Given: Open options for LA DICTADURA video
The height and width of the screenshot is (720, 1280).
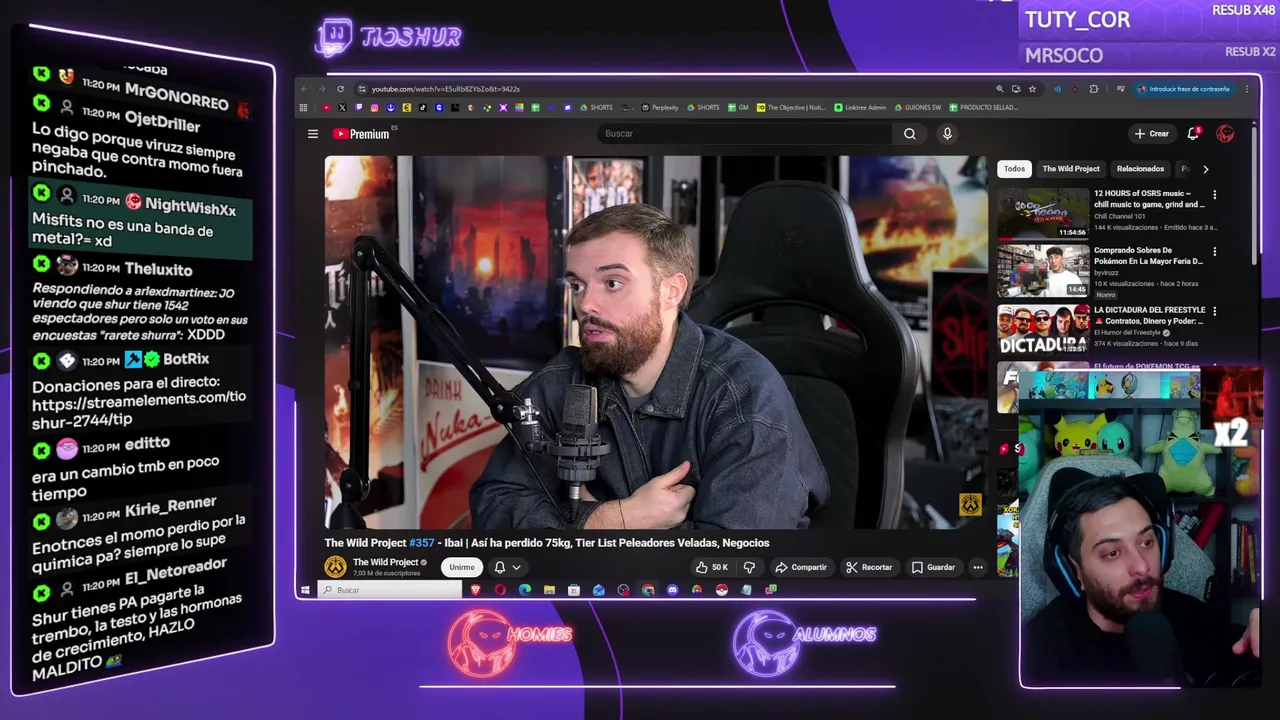Looking at the screenshot, I should [x=1214, y=311].
